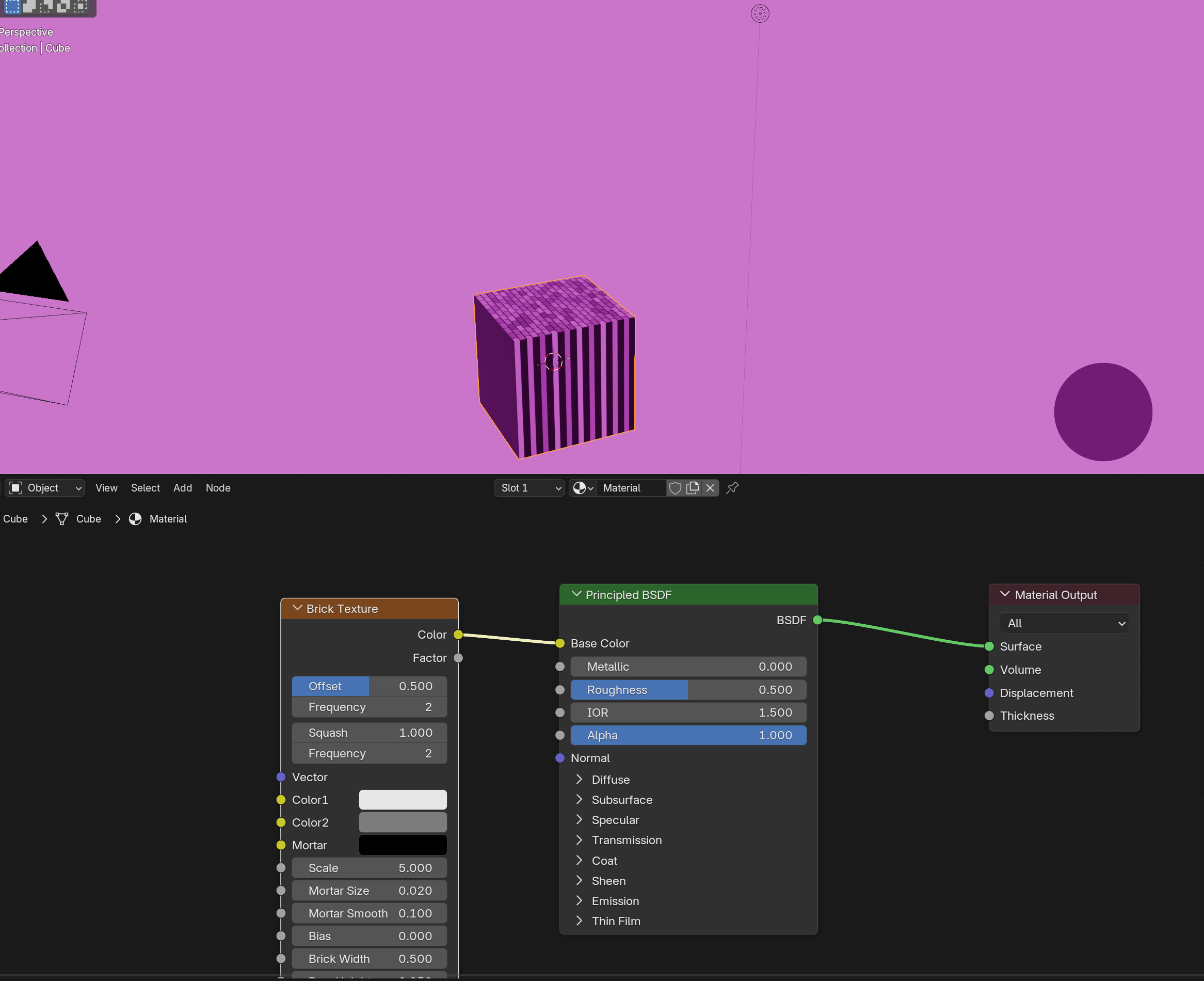1204x981 pixels.
Task: Toggle the fake user shield icon
Action: pos(675,488)
